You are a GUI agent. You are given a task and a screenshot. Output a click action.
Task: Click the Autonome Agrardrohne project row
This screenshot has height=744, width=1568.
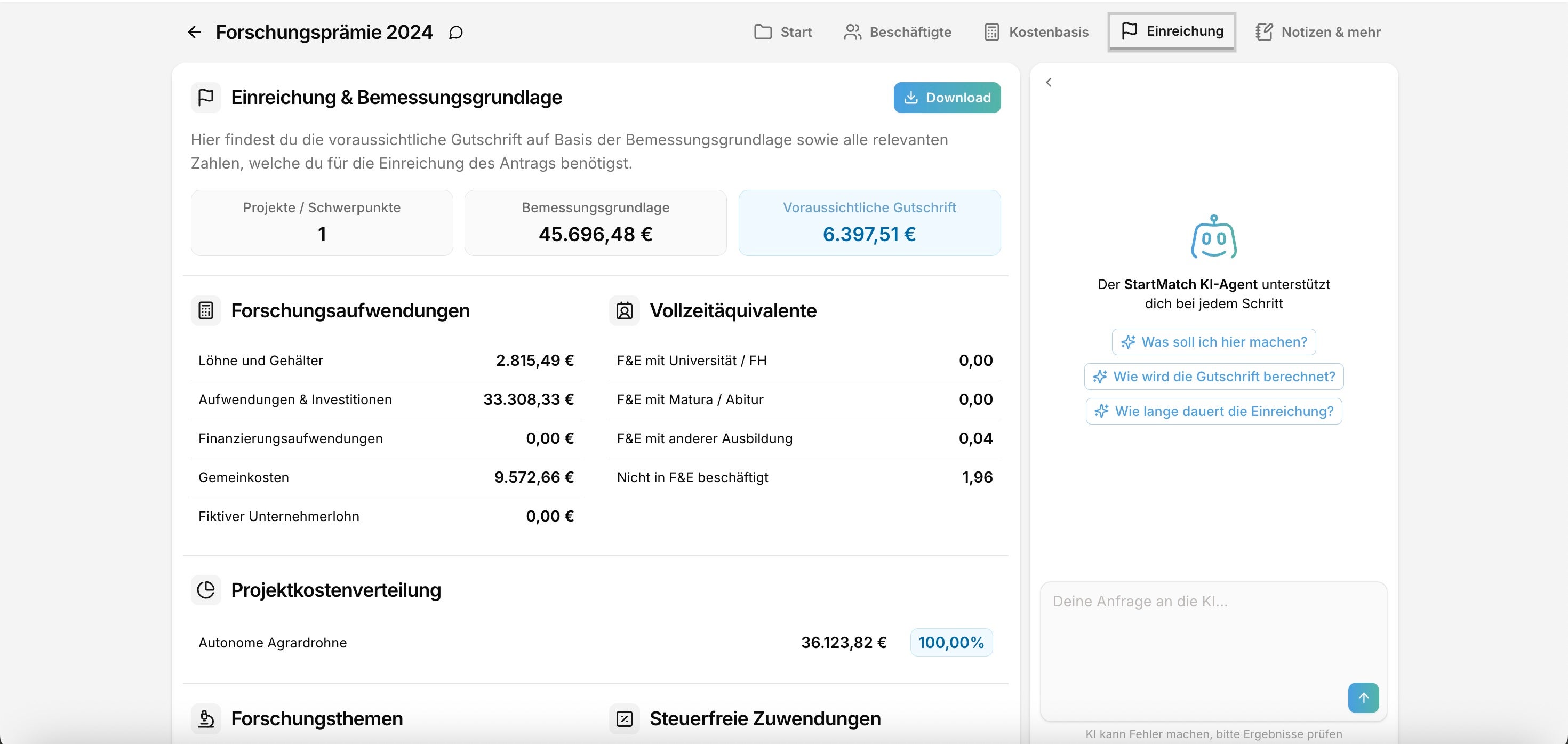[595, 642]
